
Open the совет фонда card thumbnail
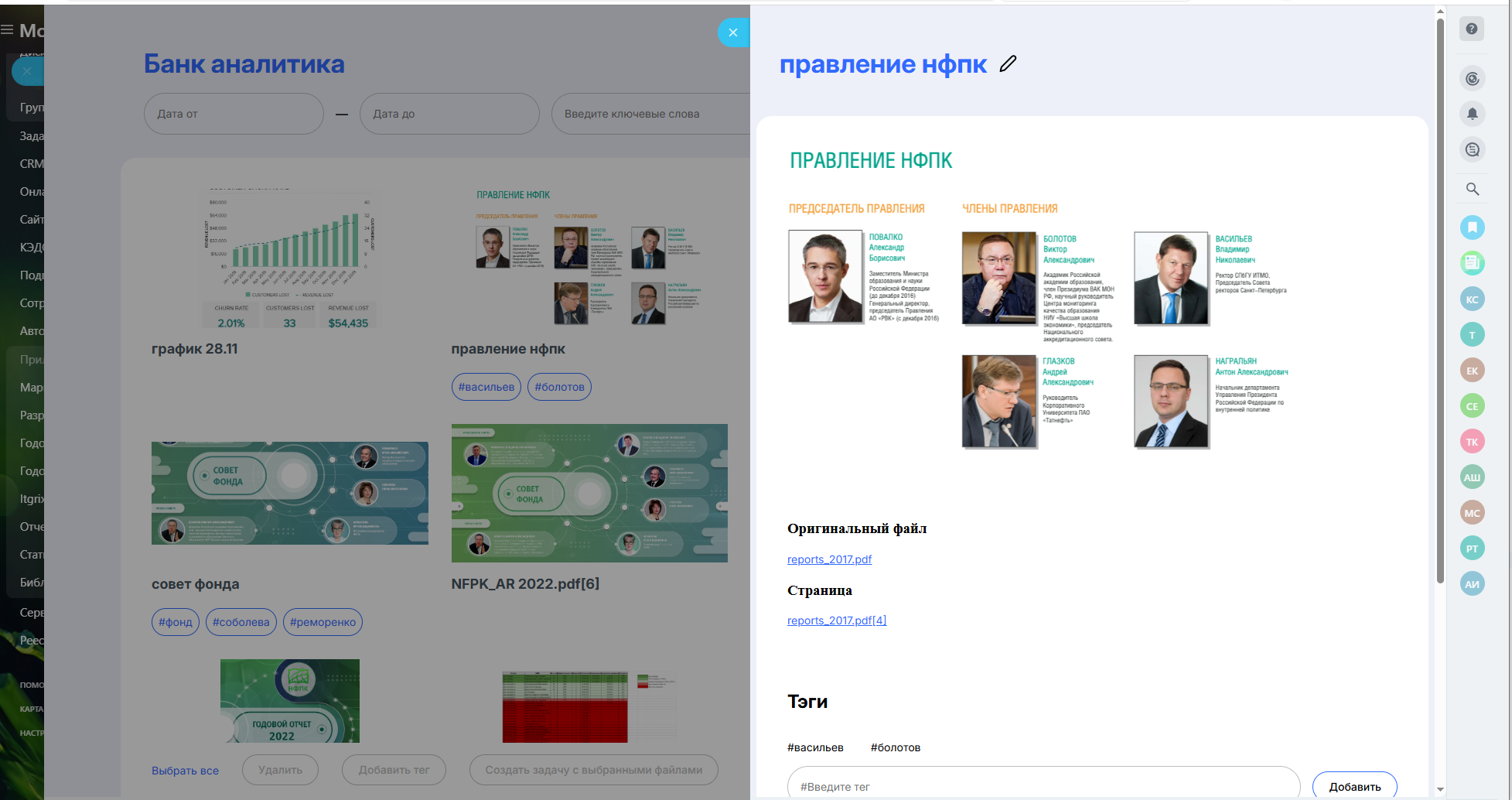(290, 493)
